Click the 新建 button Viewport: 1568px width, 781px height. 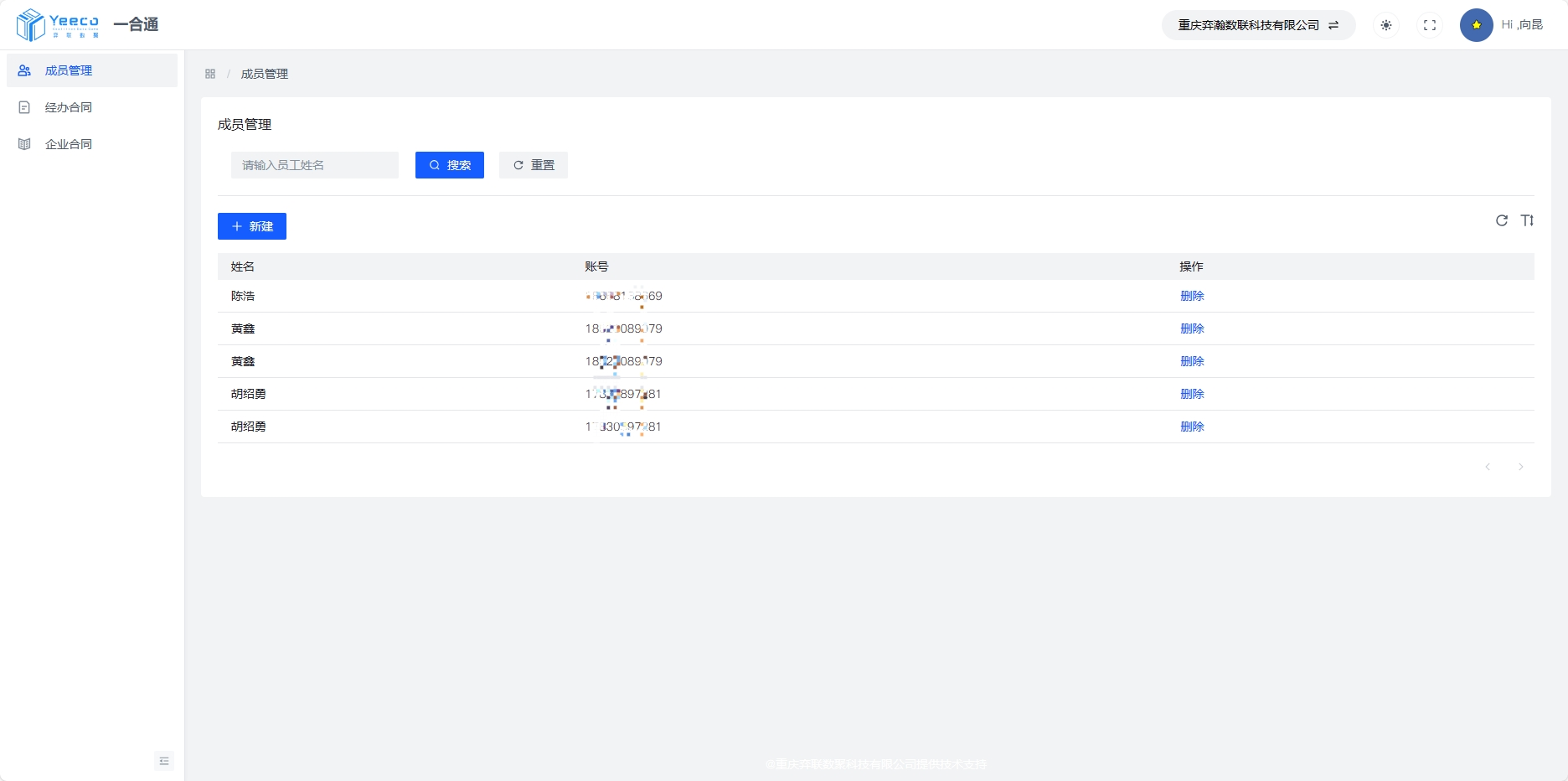pyautogui.click(x=252, y=226)
